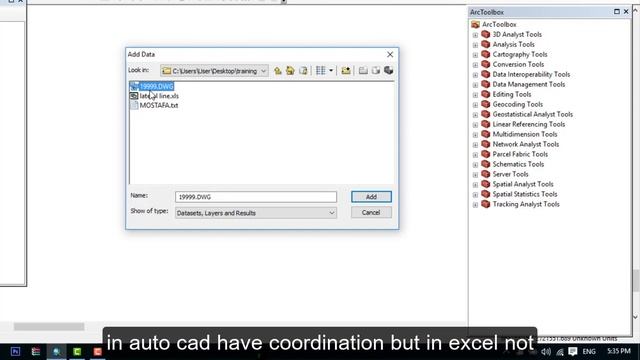Click the New File Geodatabase icon
Screen dimensions: 640x360
363,71
